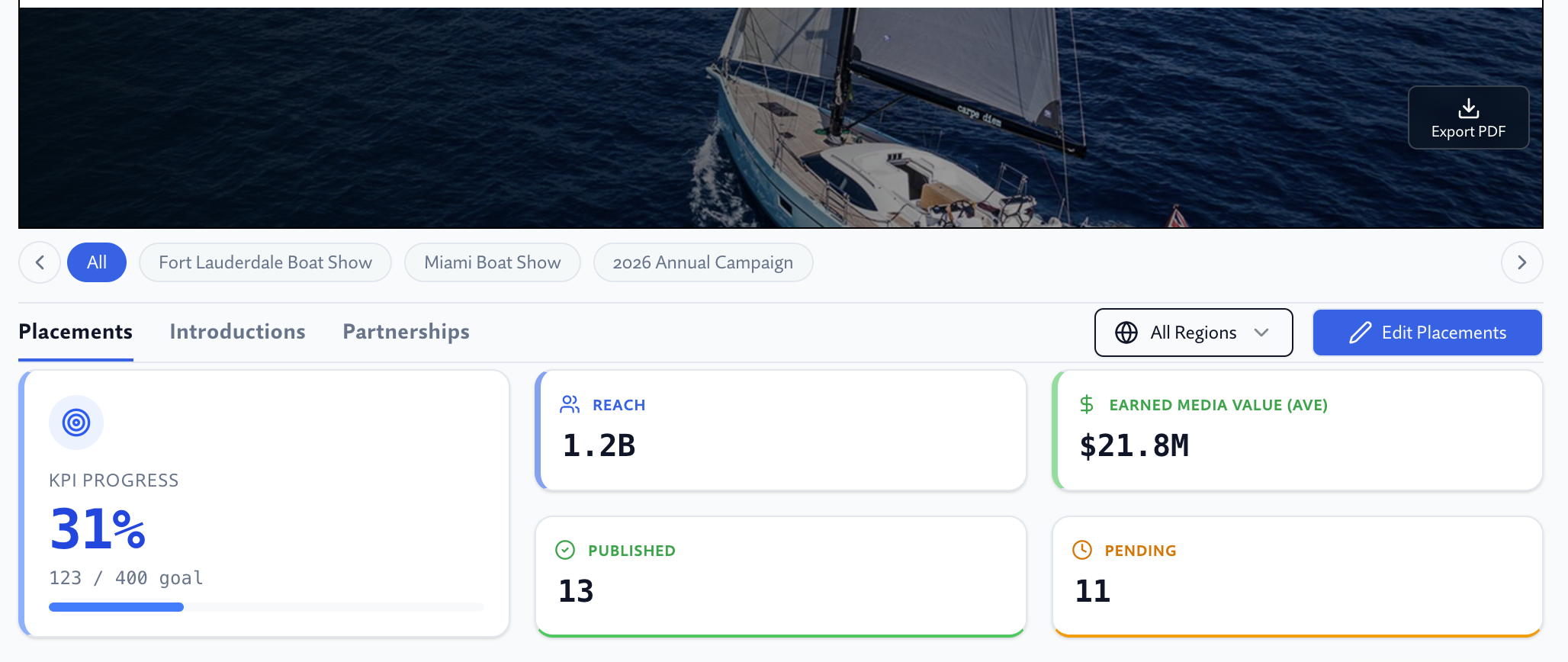
Task: Select the Fort Lauderdale Boat Show filter
Action: [x=265, y=262]
